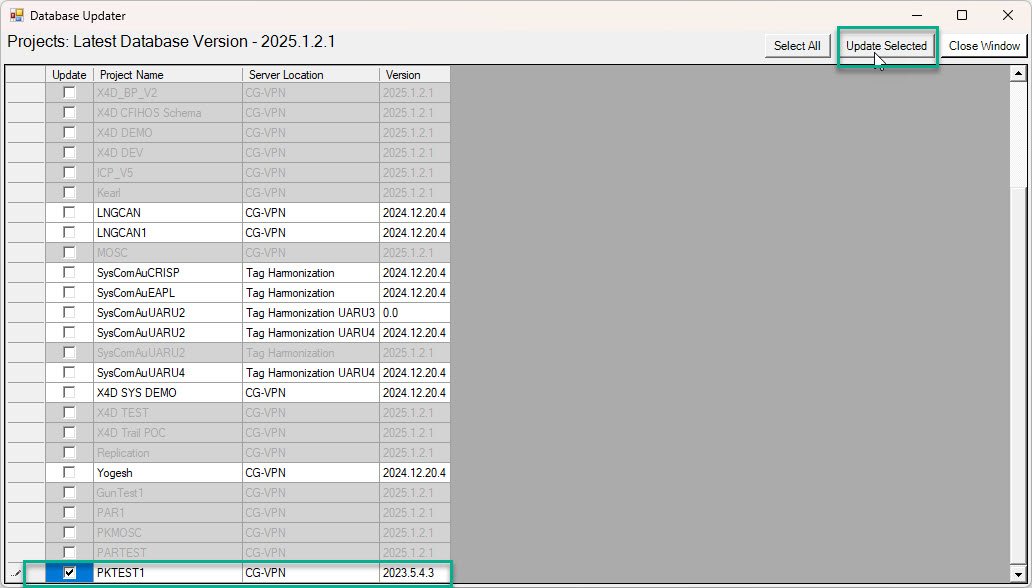
Task: Click the PKTEST1 version cell 2023.5.4.3
Action: click(414, 573)
